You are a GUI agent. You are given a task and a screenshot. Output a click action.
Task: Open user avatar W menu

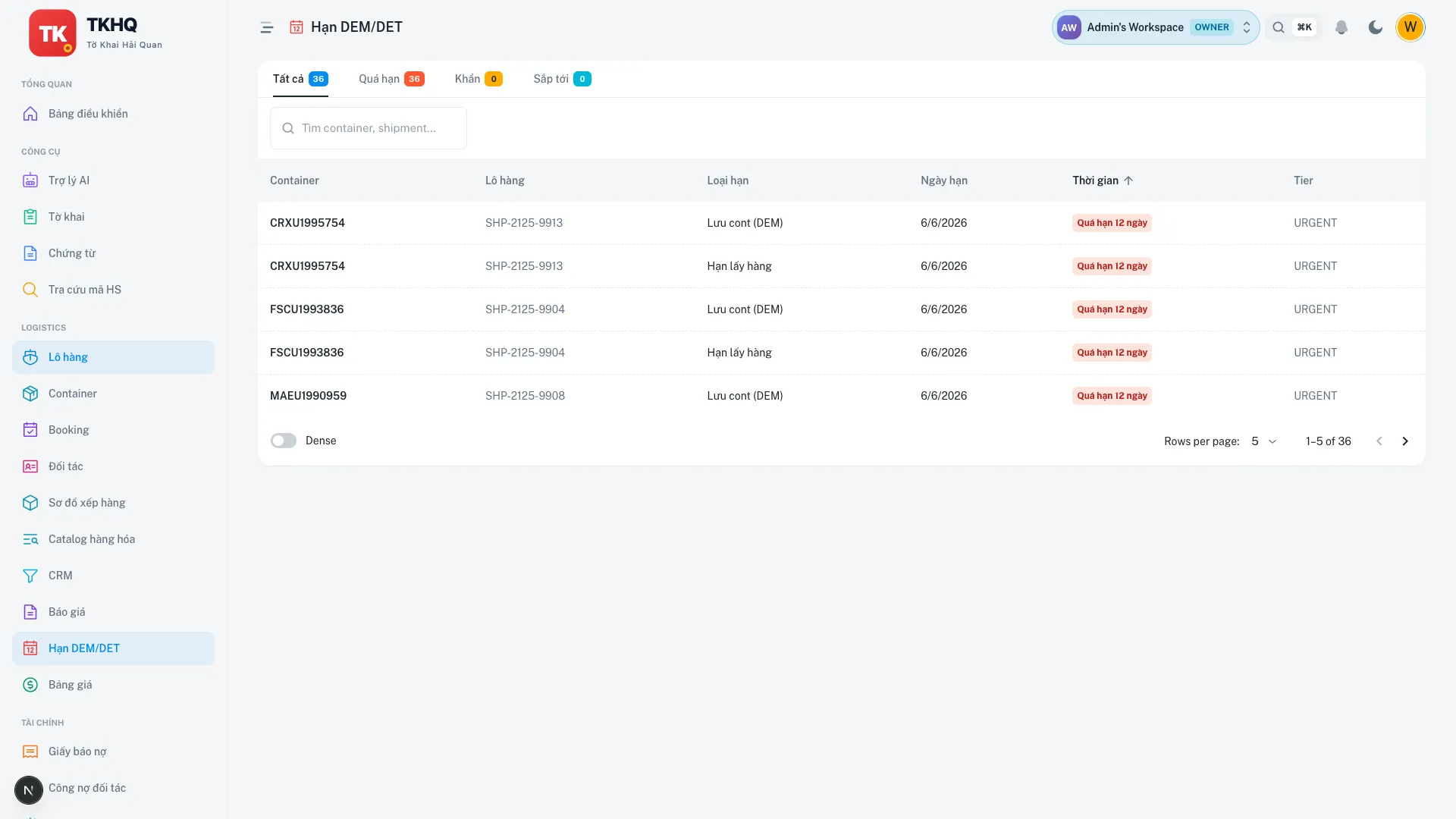coord(1410,27)
